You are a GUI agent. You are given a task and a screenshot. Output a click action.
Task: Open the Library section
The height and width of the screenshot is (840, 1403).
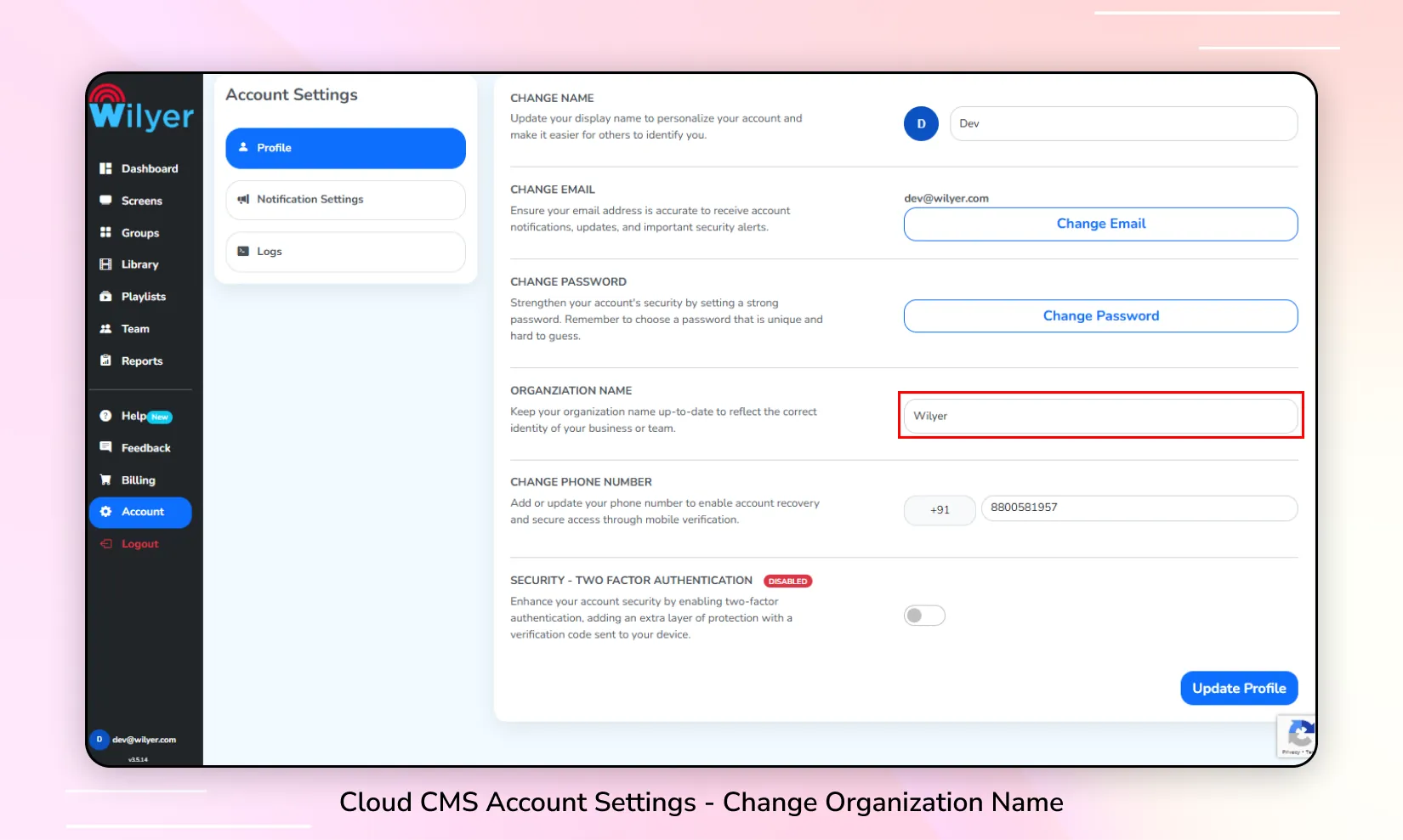140,264
